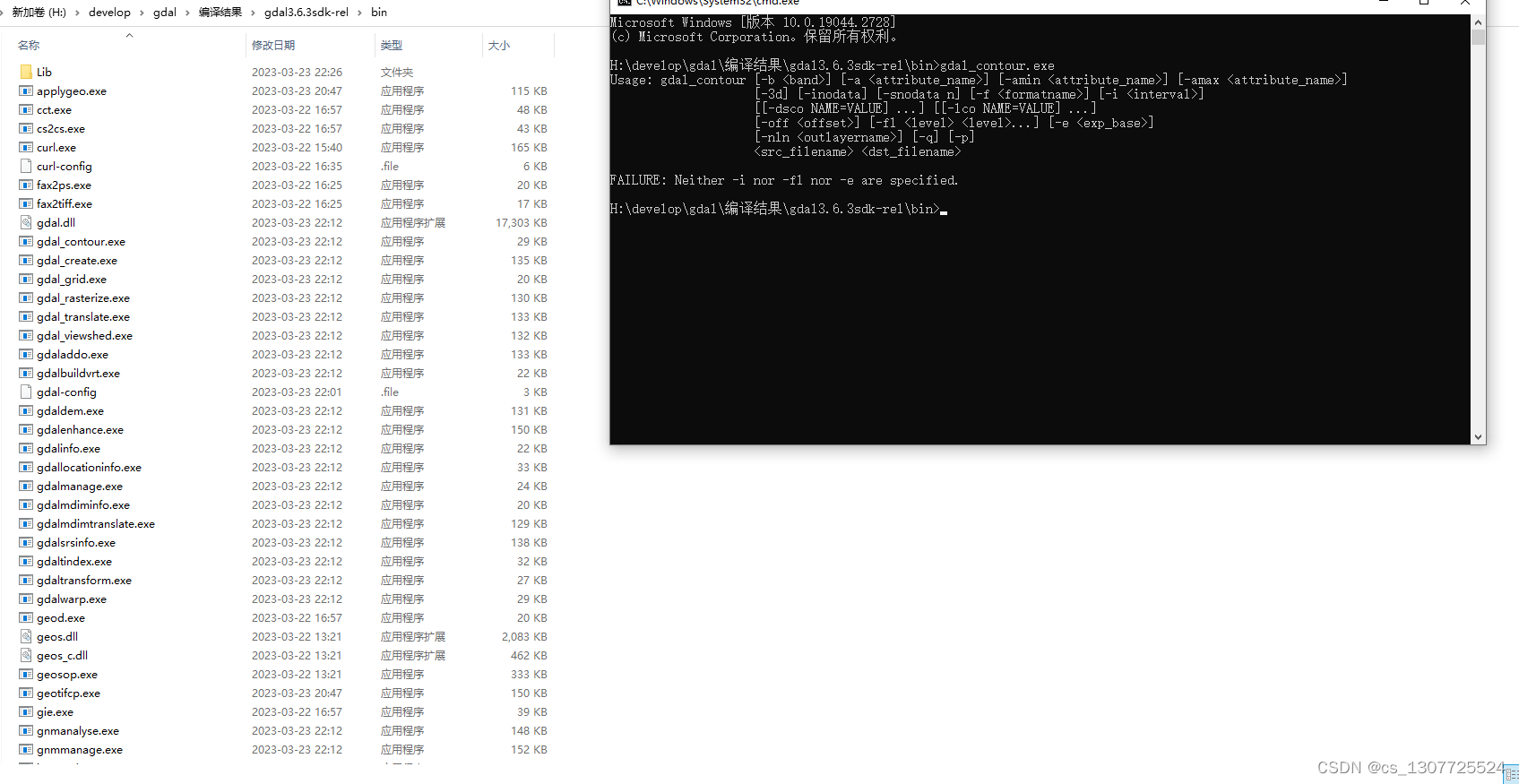Viewport: 1519px width, 784px height.
Task: Click the geos_c.dll library icon
Action: pos(26,655)
